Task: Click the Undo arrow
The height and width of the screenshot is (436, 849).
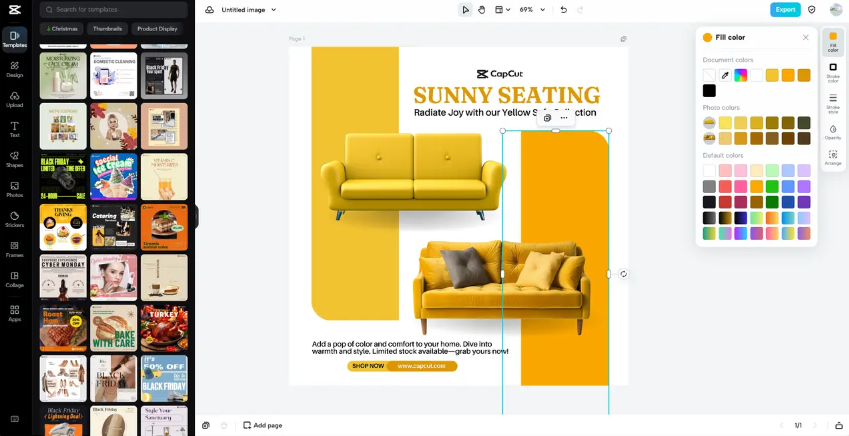Action: pos(564,10)
